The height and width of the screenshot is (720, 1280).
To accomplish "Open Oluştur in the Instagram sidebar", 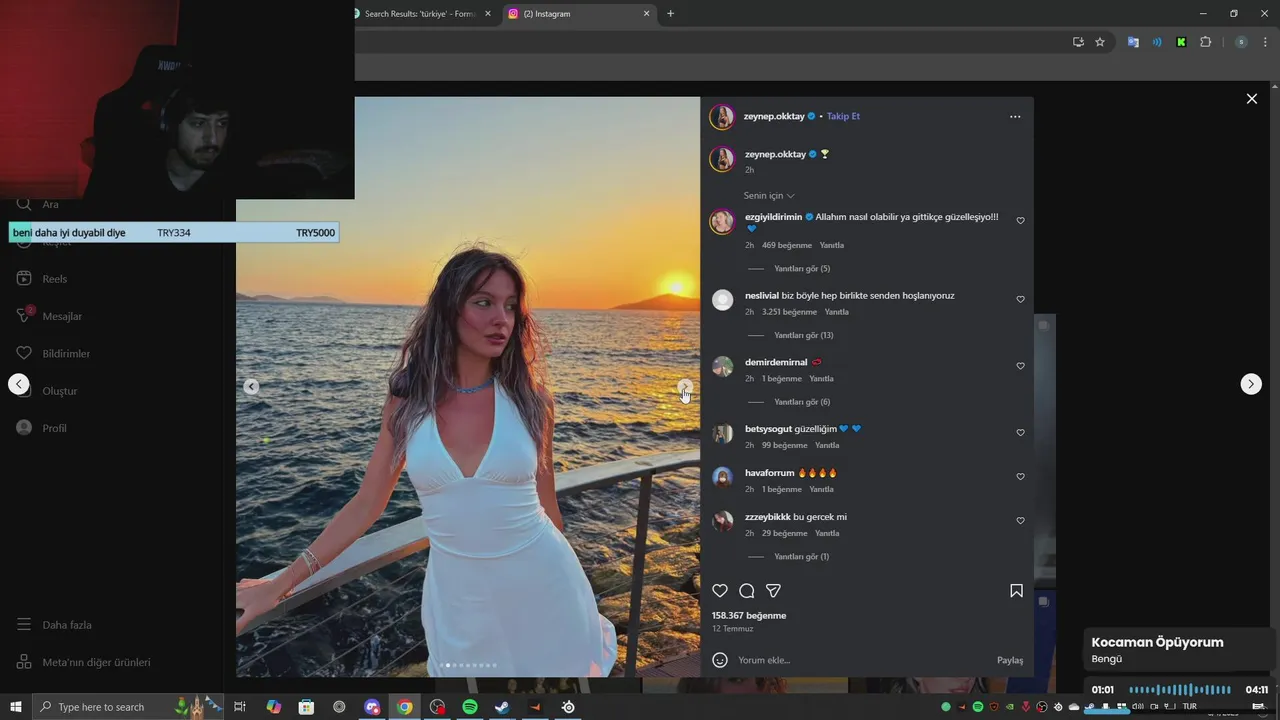I will tap(47, 391).
